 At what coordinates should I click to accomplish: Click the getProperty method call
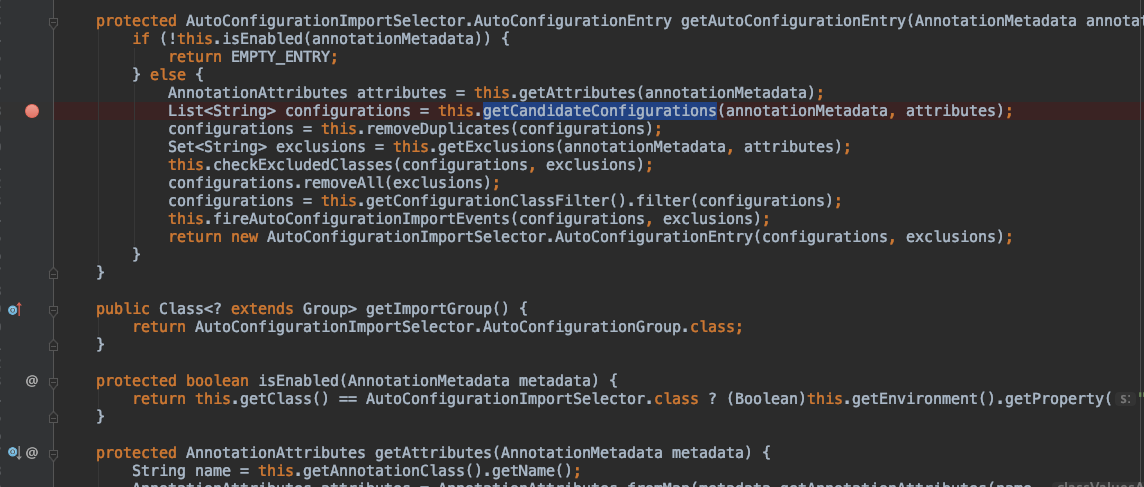[1055, 398]
